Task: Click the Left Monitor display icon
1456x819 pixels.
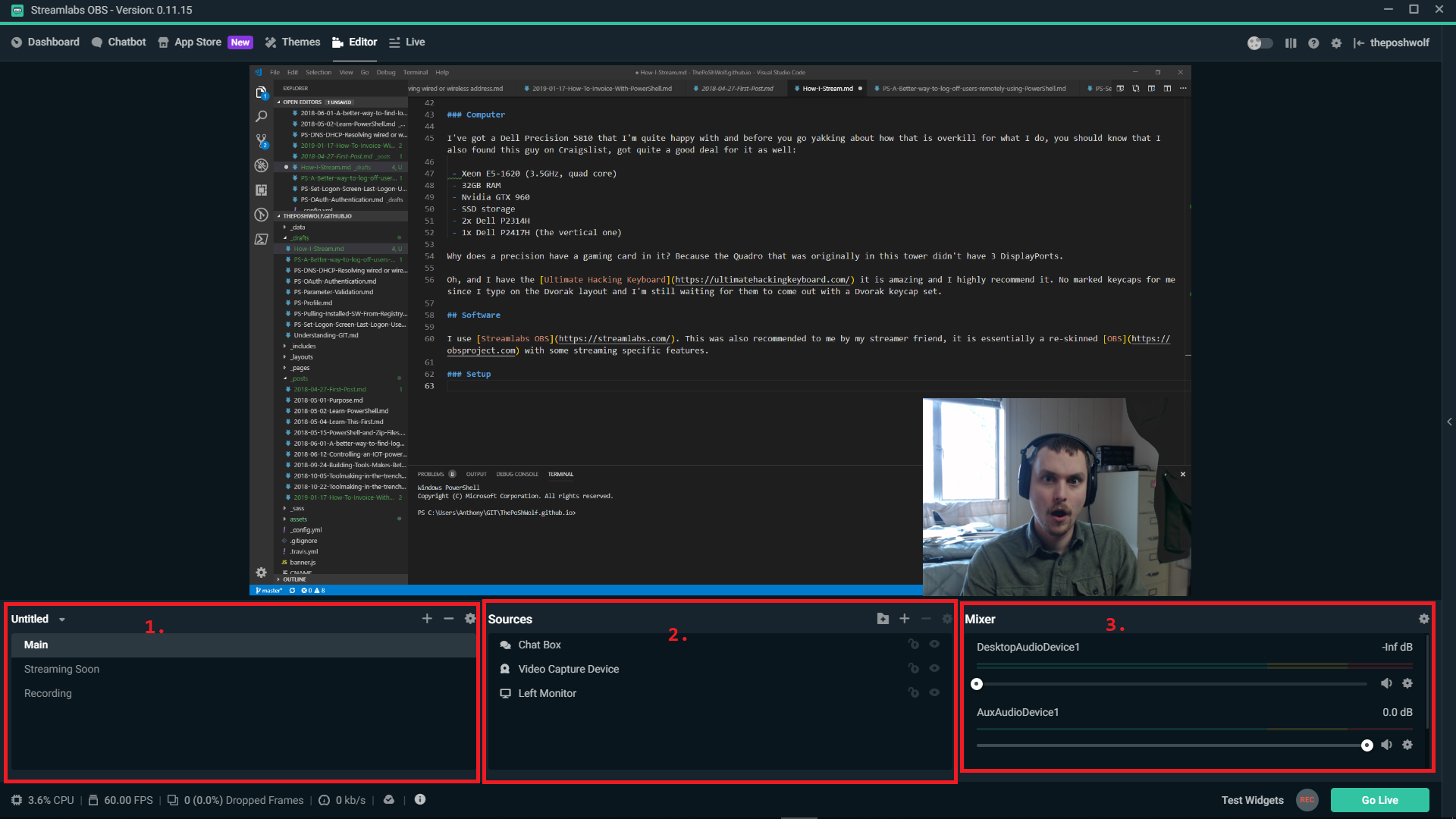Action: [505, 693]
